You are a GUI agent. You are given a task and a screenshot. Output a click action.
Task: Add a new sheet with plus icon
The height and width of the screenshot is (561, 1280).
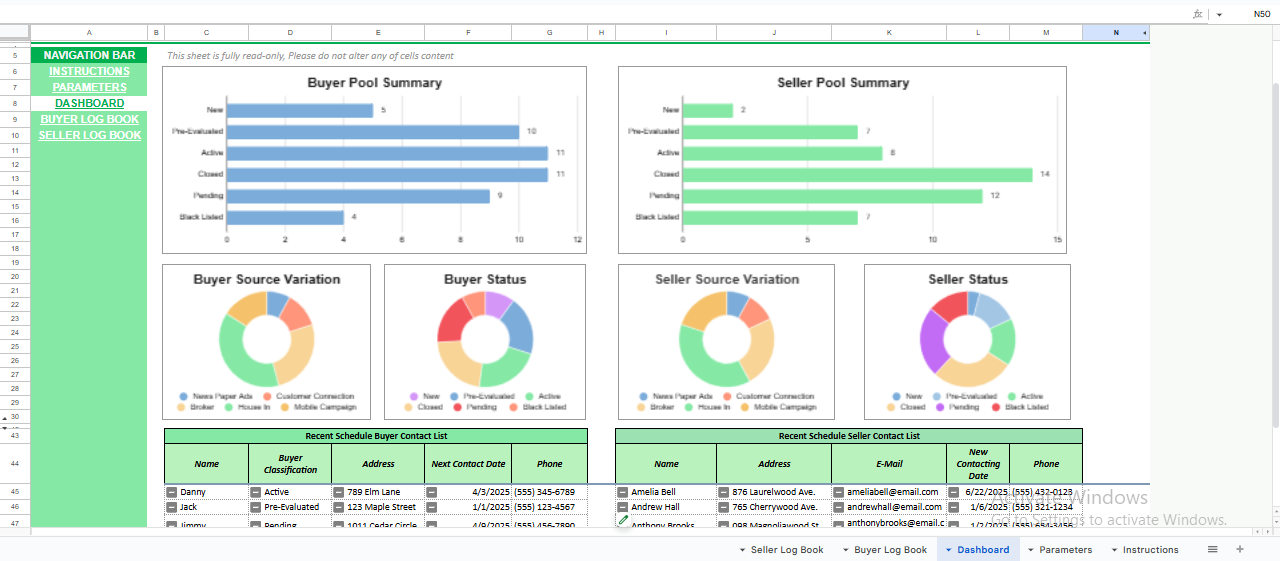pyautogui.click(x=1240, y=549)
